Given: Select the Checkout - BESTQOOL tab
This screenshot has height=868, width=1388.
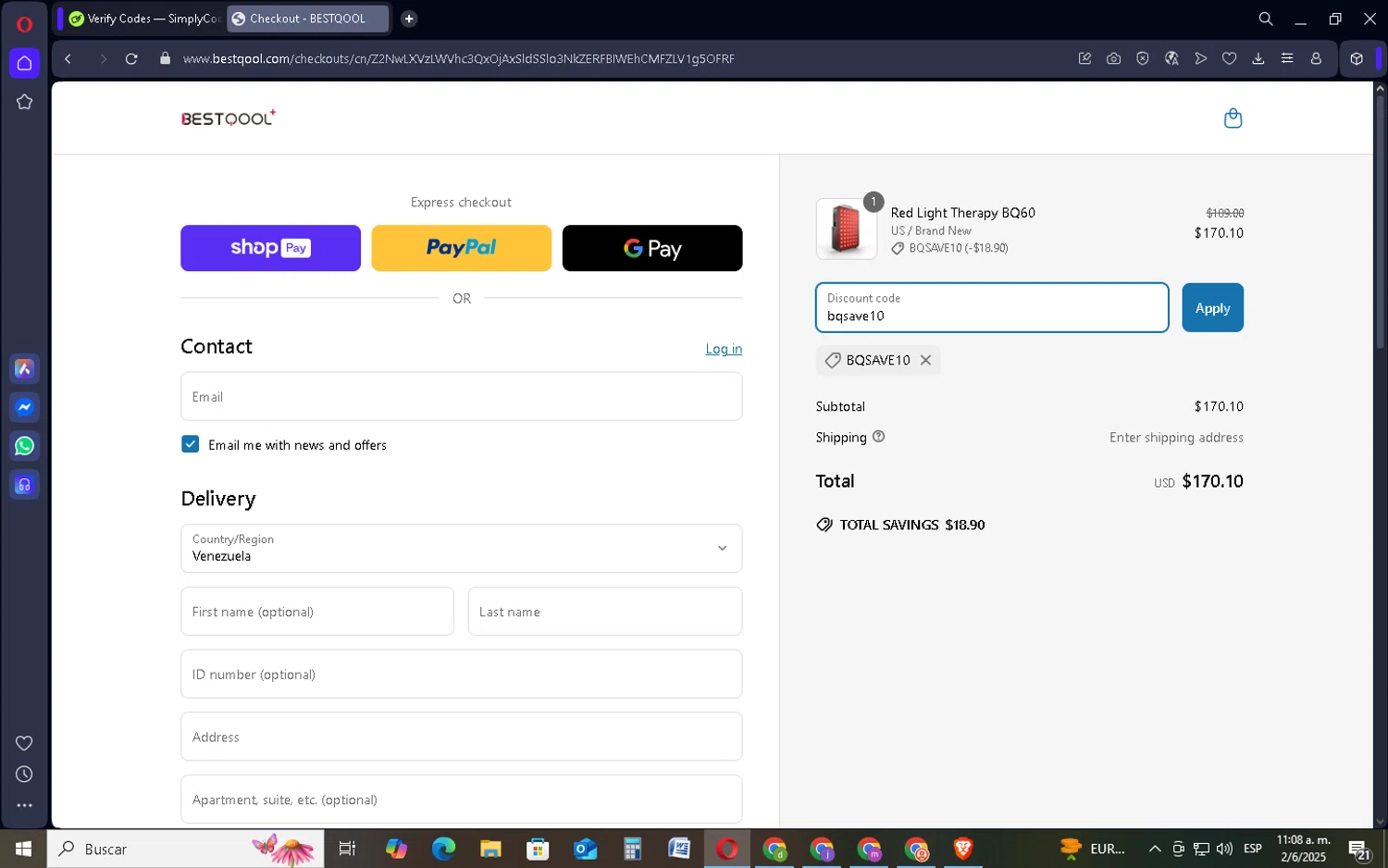Looking at the screenshot, I should (x=307, y=19).
